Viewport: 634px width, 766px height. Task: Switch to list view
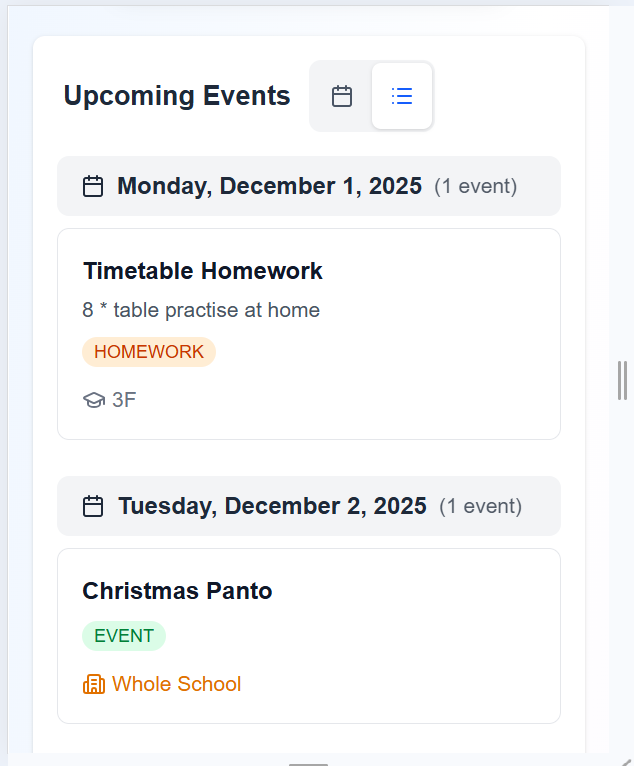coord(402,96)
